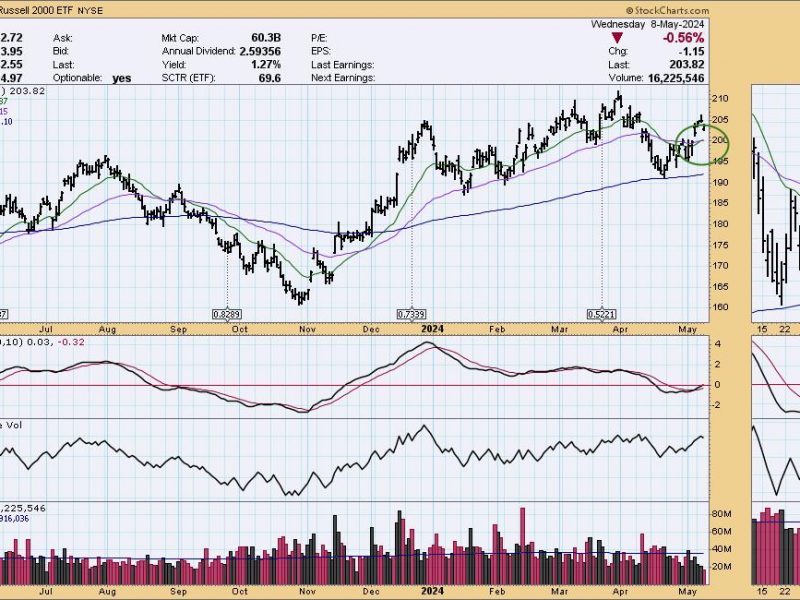Click the "EPS:" label
The image size is (800, 600).
[x=320, y=52]
